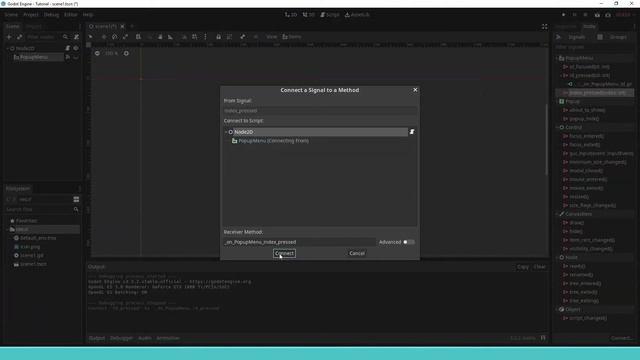
Task: Open the canvas View menu
Action: pos(271,37)
